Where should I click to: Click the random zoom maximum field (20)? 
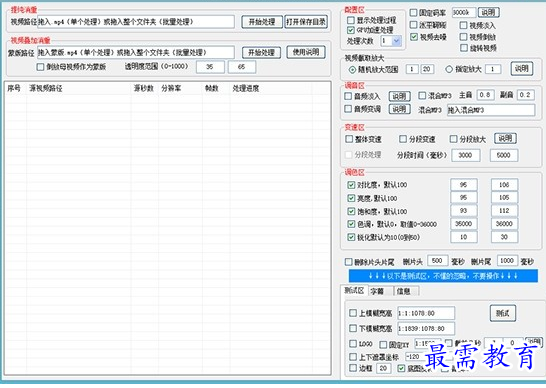[x=427, y=69]
